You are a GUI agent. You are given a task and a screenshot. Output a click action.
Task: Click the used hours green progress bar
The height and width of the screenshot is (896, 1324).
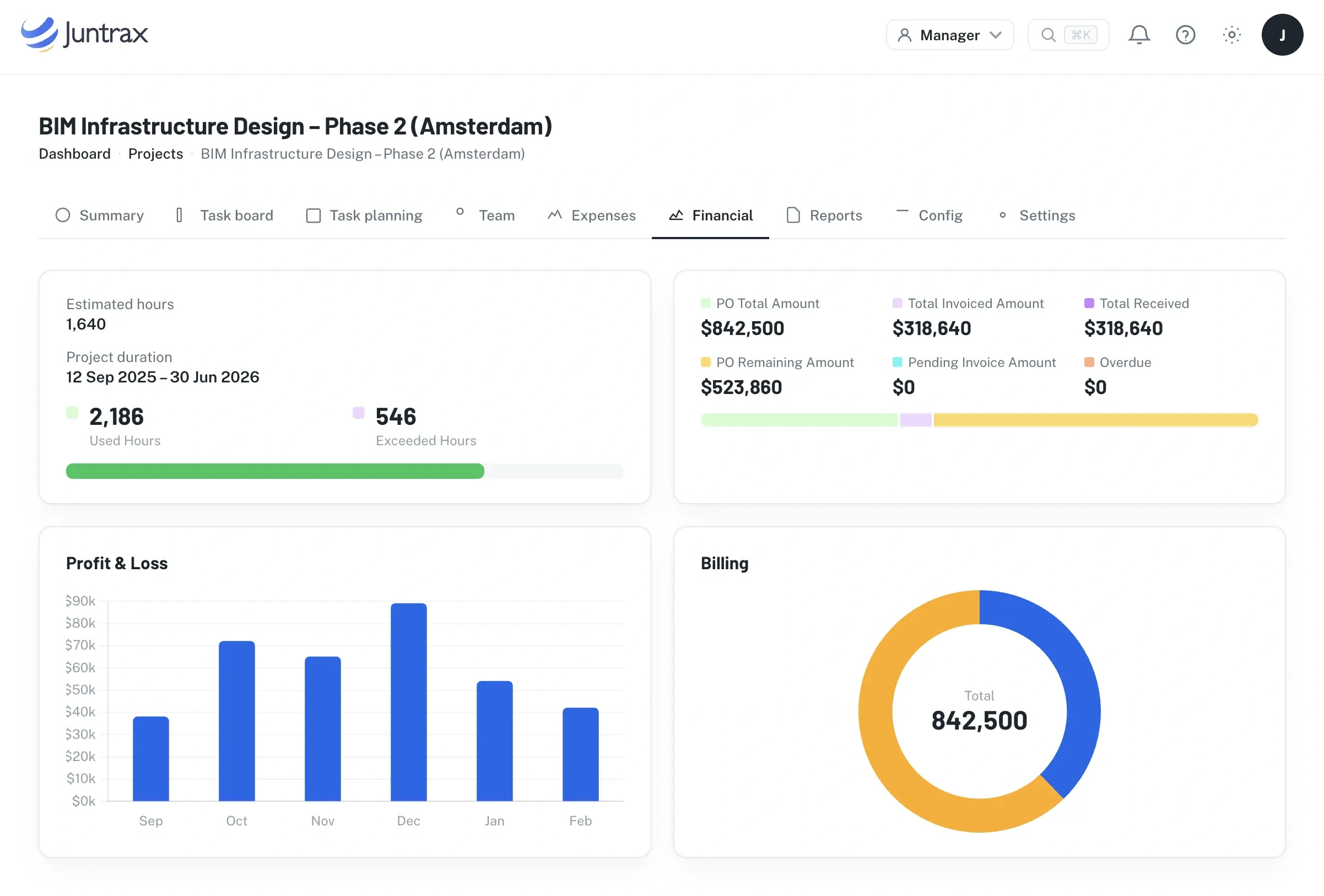(x=275, y=471)
